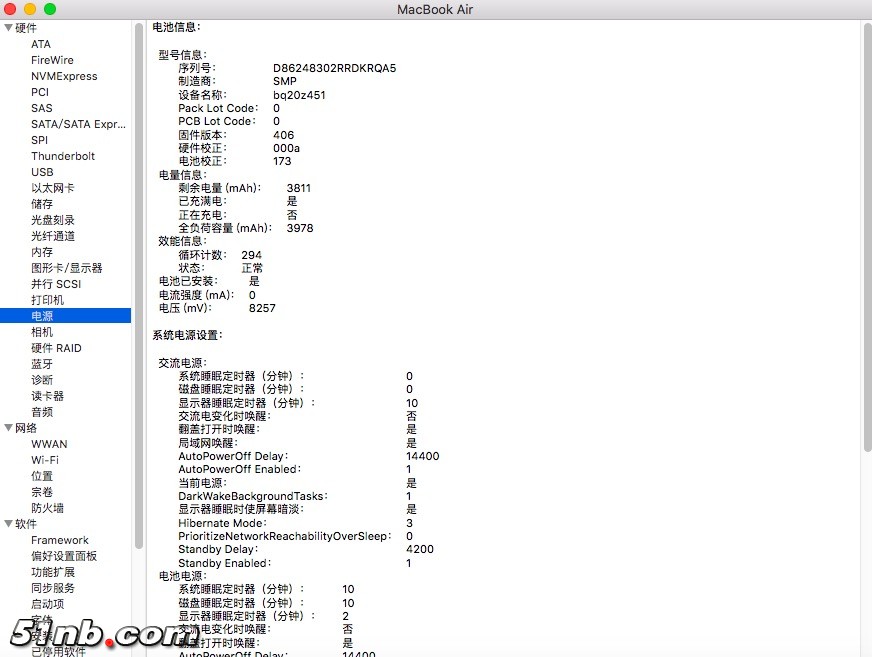872x657 pixels.
Task: Collapse the 网络 section disclosure triangle
Action: point(9,428)
